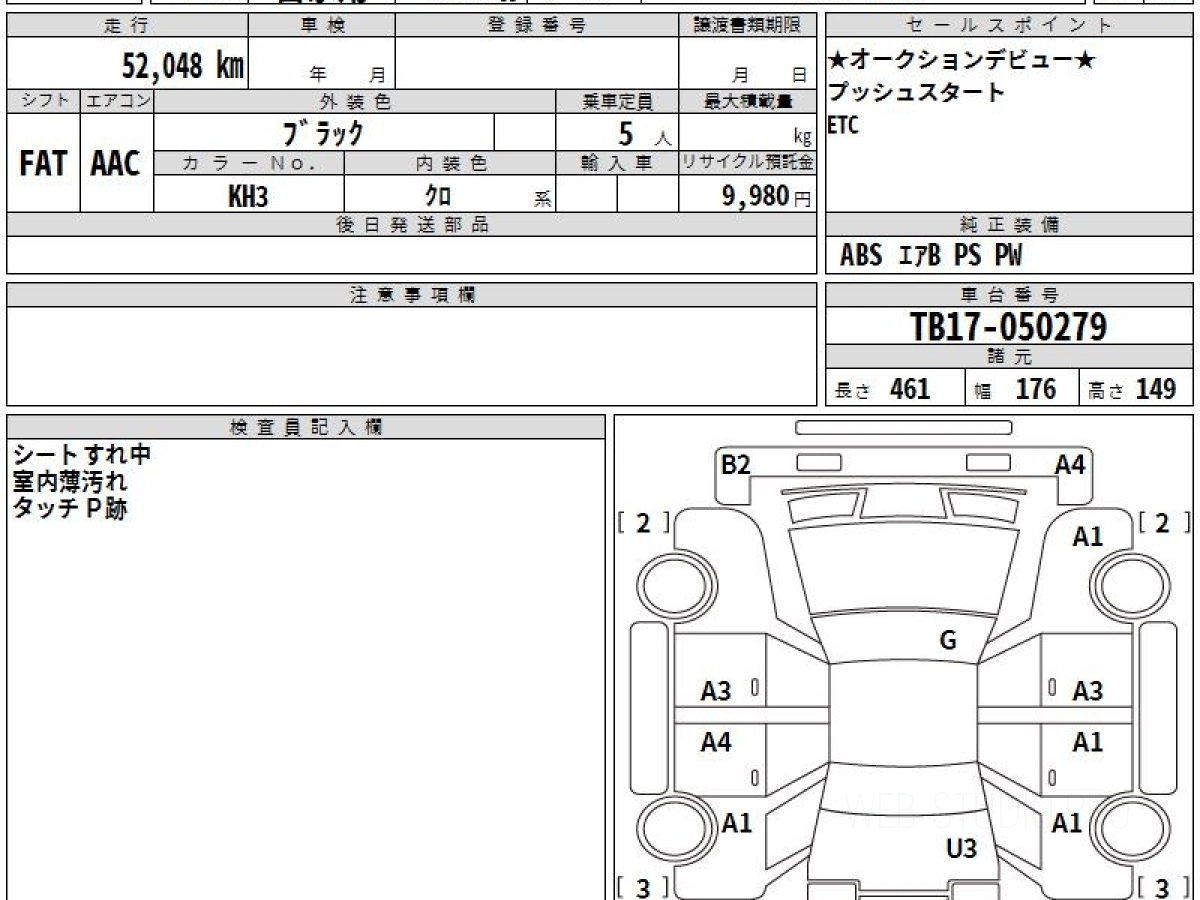Image resolution: width=1200 pixels, height=900 pixels.
Task: Click the 譲渡書類期限 header
Action: (x=747, y=26)
